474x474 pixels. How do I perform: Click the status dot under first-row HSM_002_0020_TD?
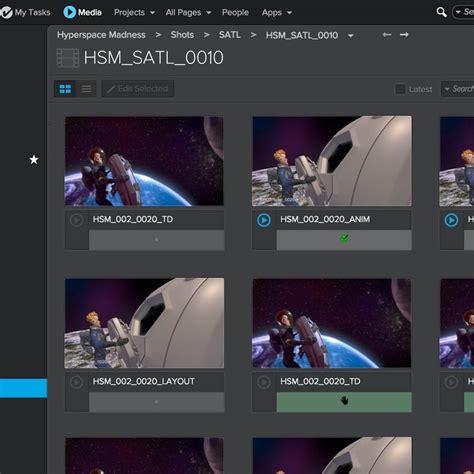click(x=156, y=239)
